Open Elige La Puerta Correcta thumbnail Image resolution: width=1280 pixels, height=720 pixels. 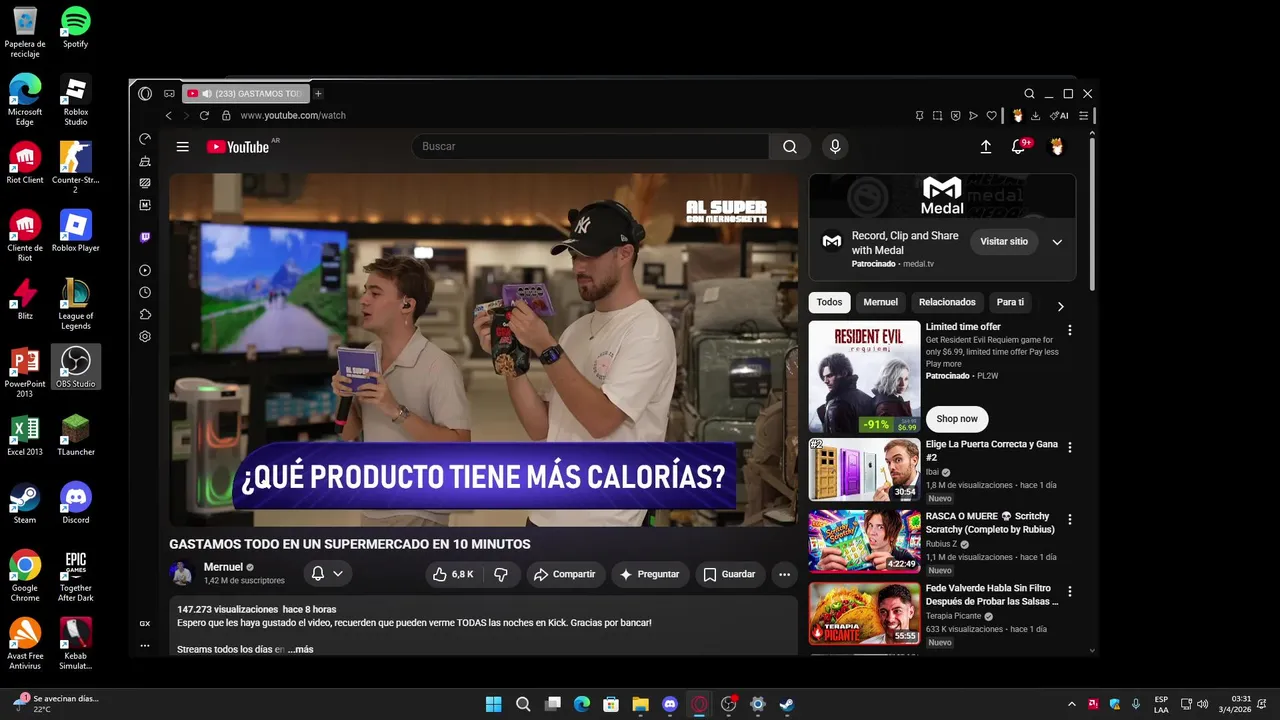[x=864, y=469]
